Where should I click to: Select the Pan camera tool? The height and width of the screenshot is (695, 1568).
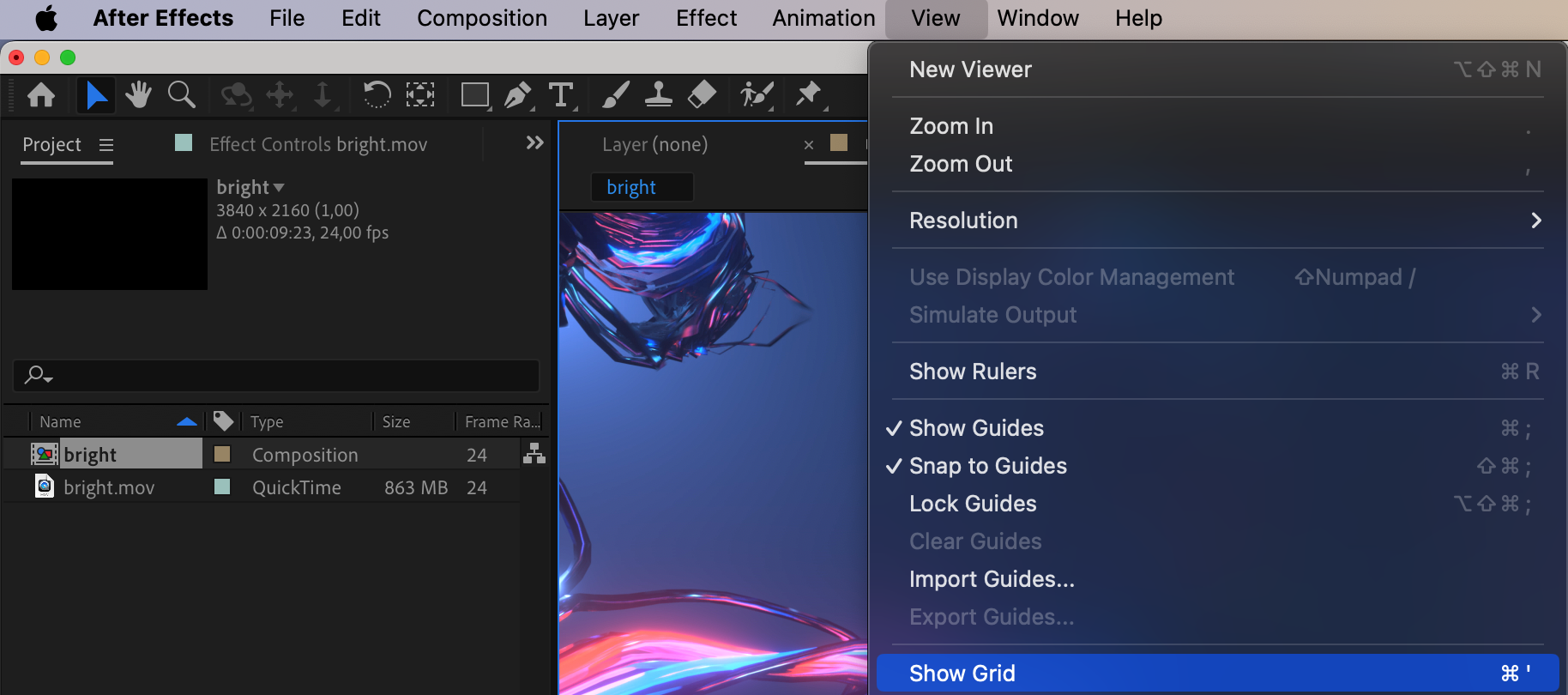tap(280, 94)
